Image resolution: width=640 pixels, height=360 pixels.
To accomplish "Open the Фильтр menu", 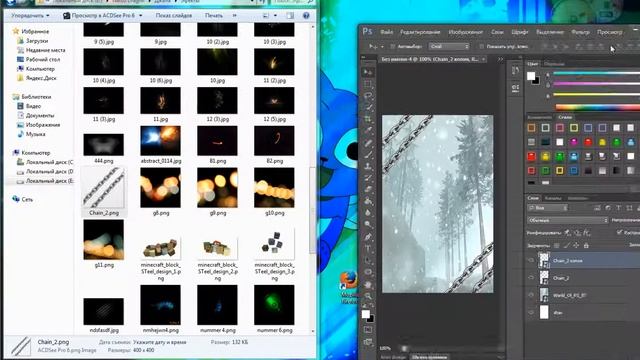I will [580, 32].
